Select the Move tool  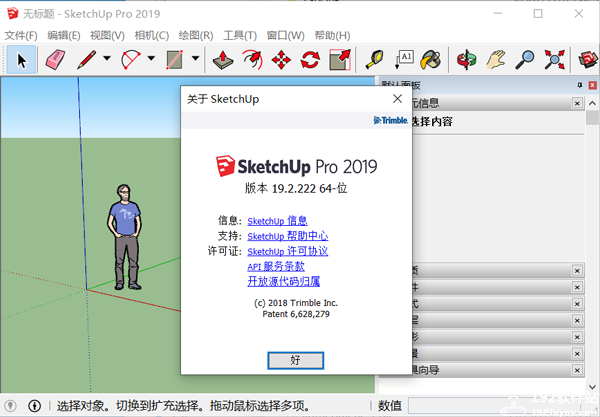coord(281,60)
